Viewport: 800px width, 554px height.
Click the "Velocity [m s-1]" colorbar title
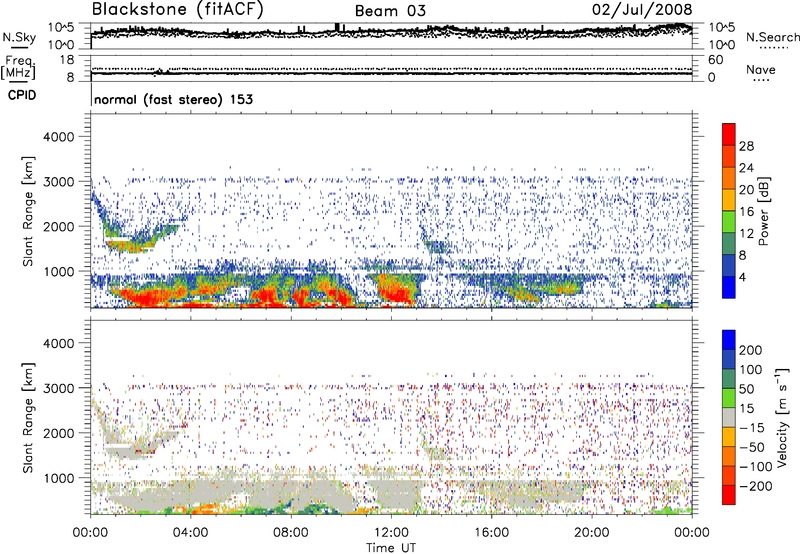781,417
